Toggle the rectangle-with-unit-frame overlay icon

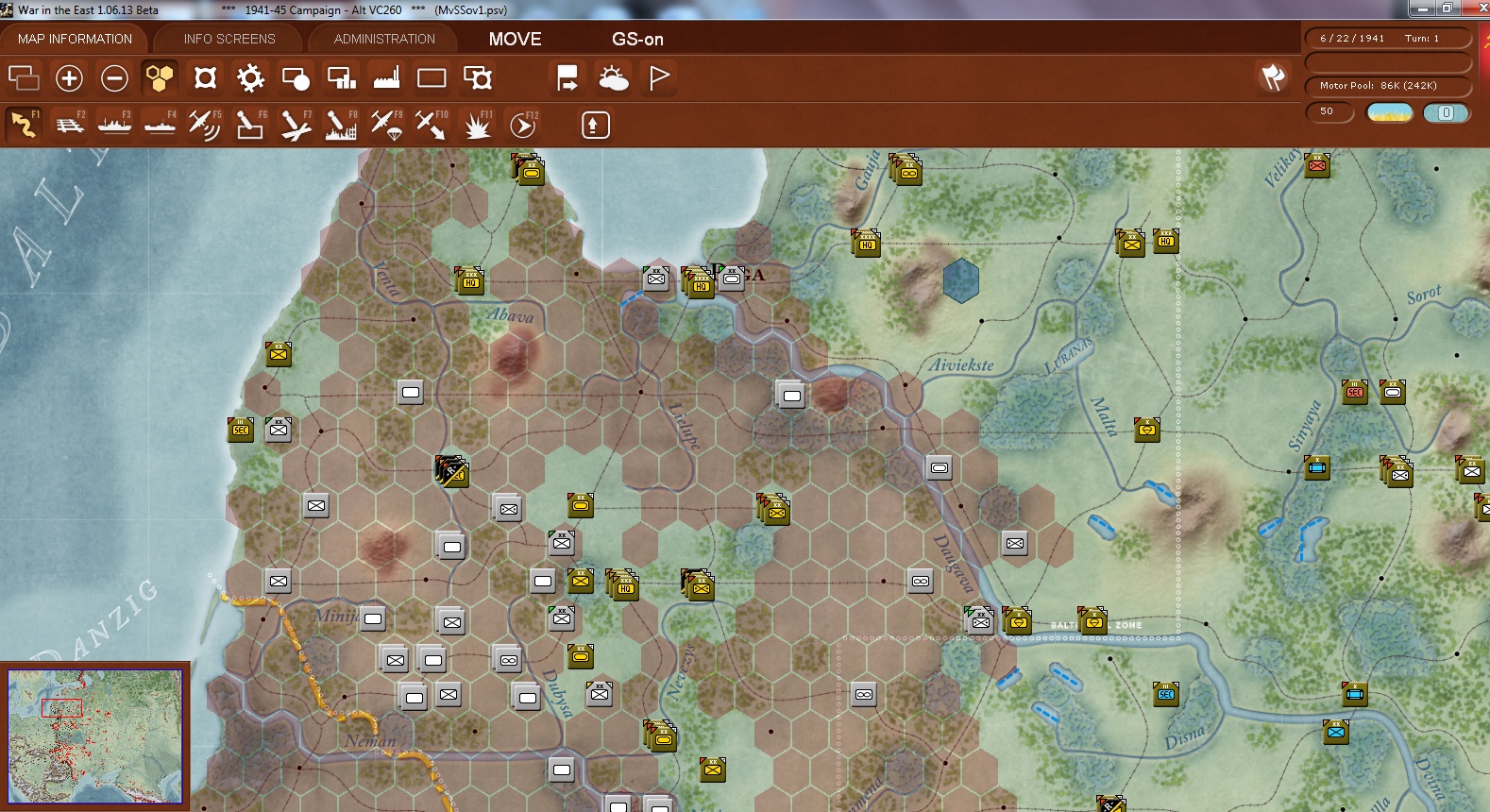pos(477,77)
